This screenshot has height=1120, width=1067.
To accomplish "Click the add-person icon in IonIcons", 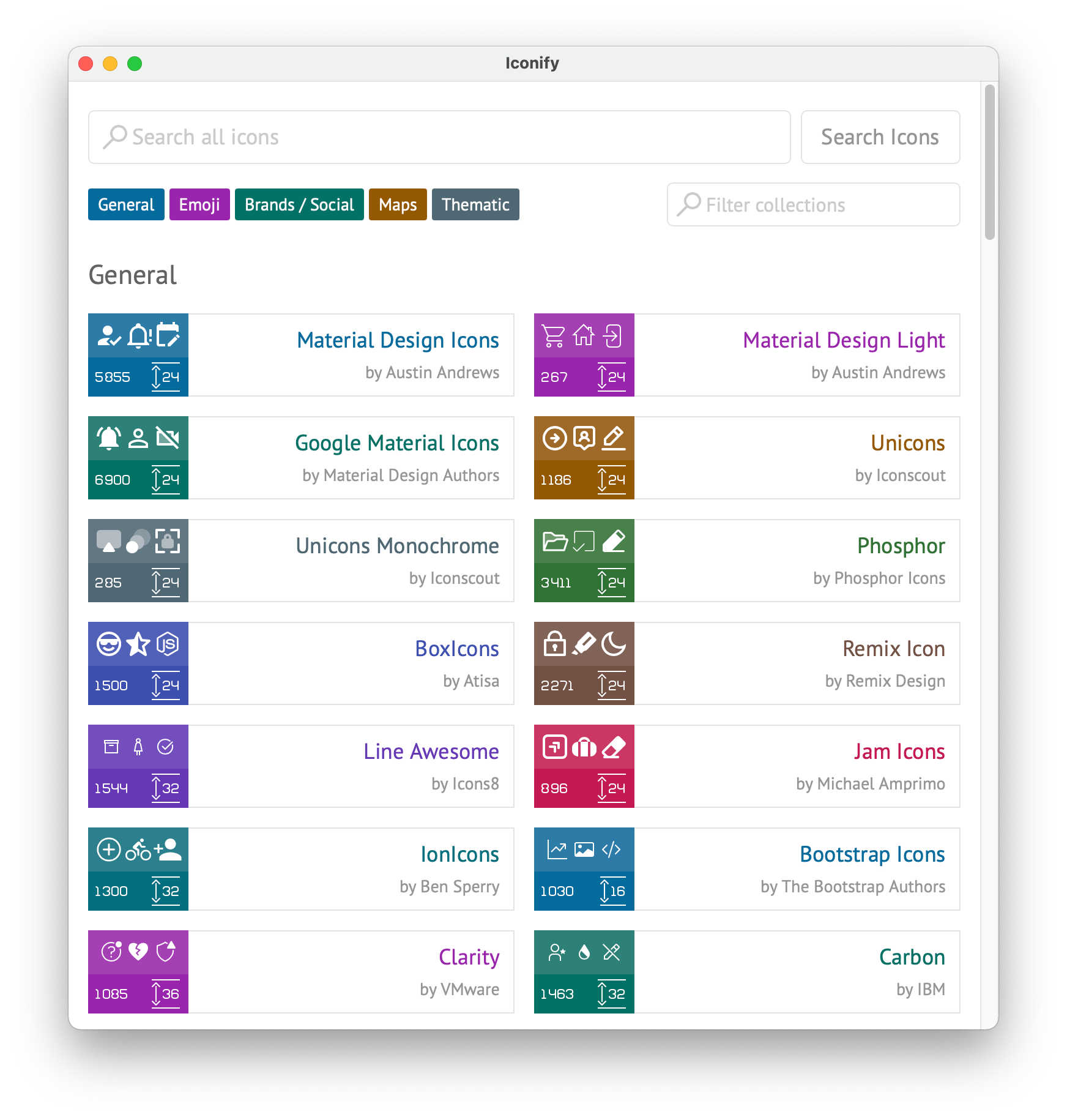I will coord(168,849).
